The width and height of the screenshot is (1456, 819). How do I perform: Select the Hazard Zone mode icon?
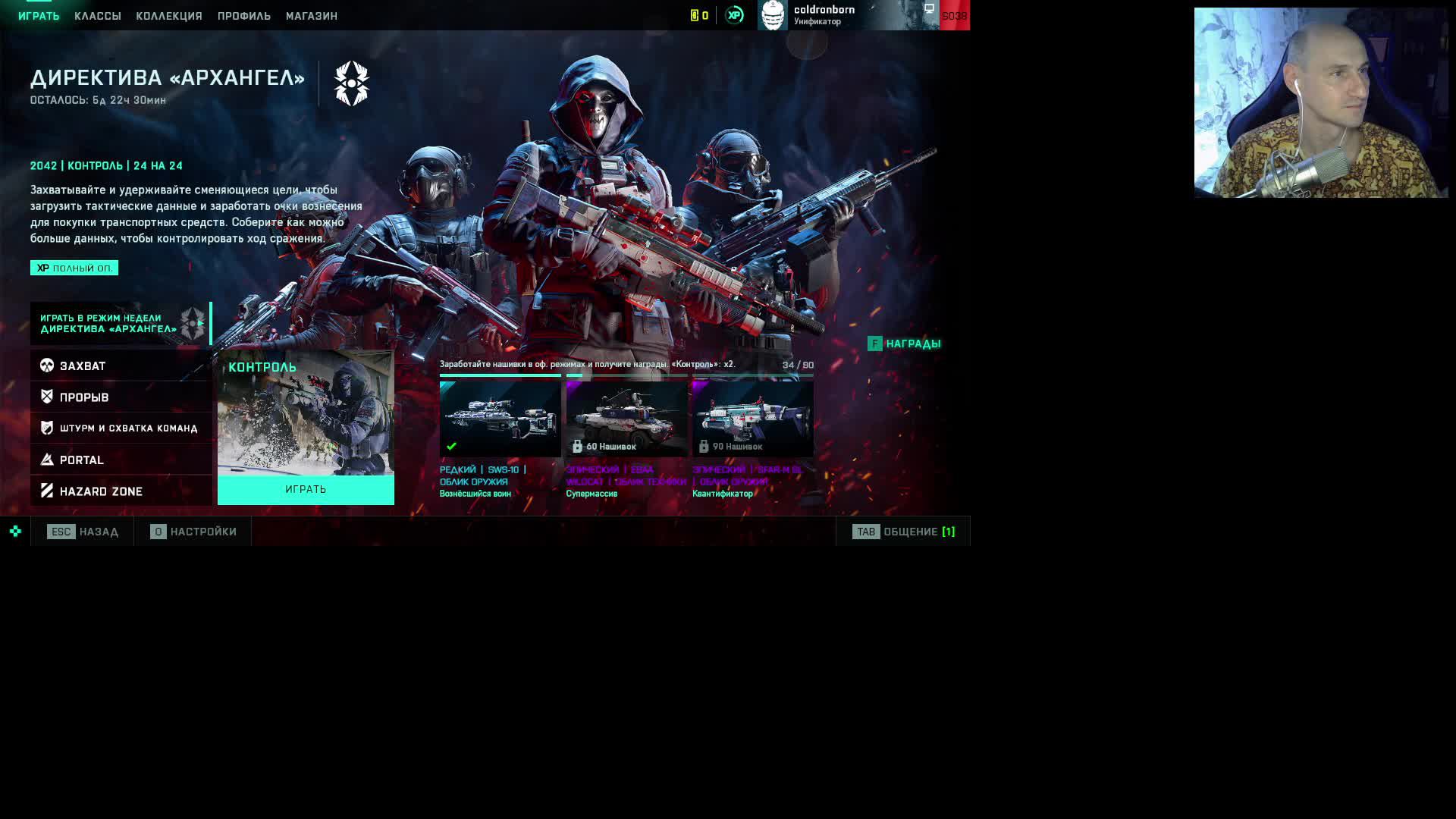click(47, 491)
